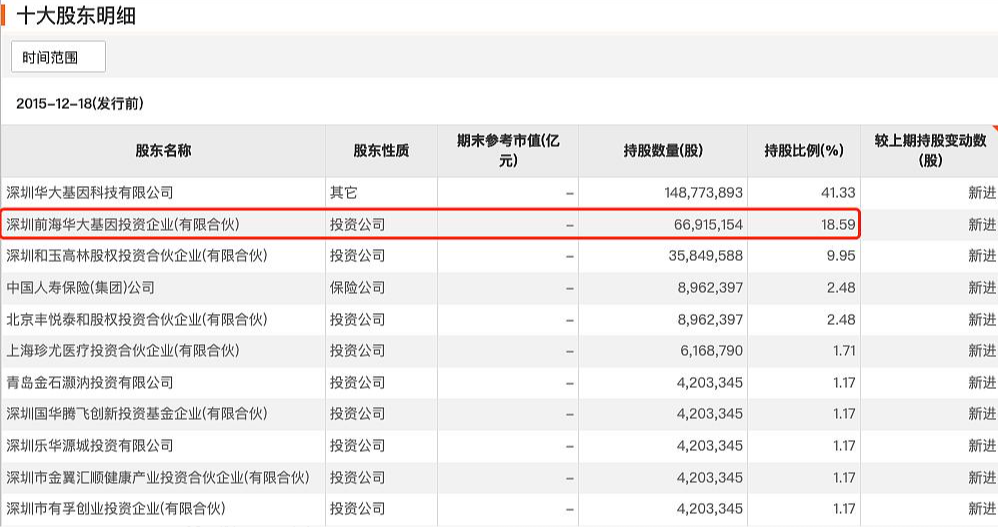Click the share count 148,773,893
This screenshot has height=529, width=998.
click(x=703, y=192)
